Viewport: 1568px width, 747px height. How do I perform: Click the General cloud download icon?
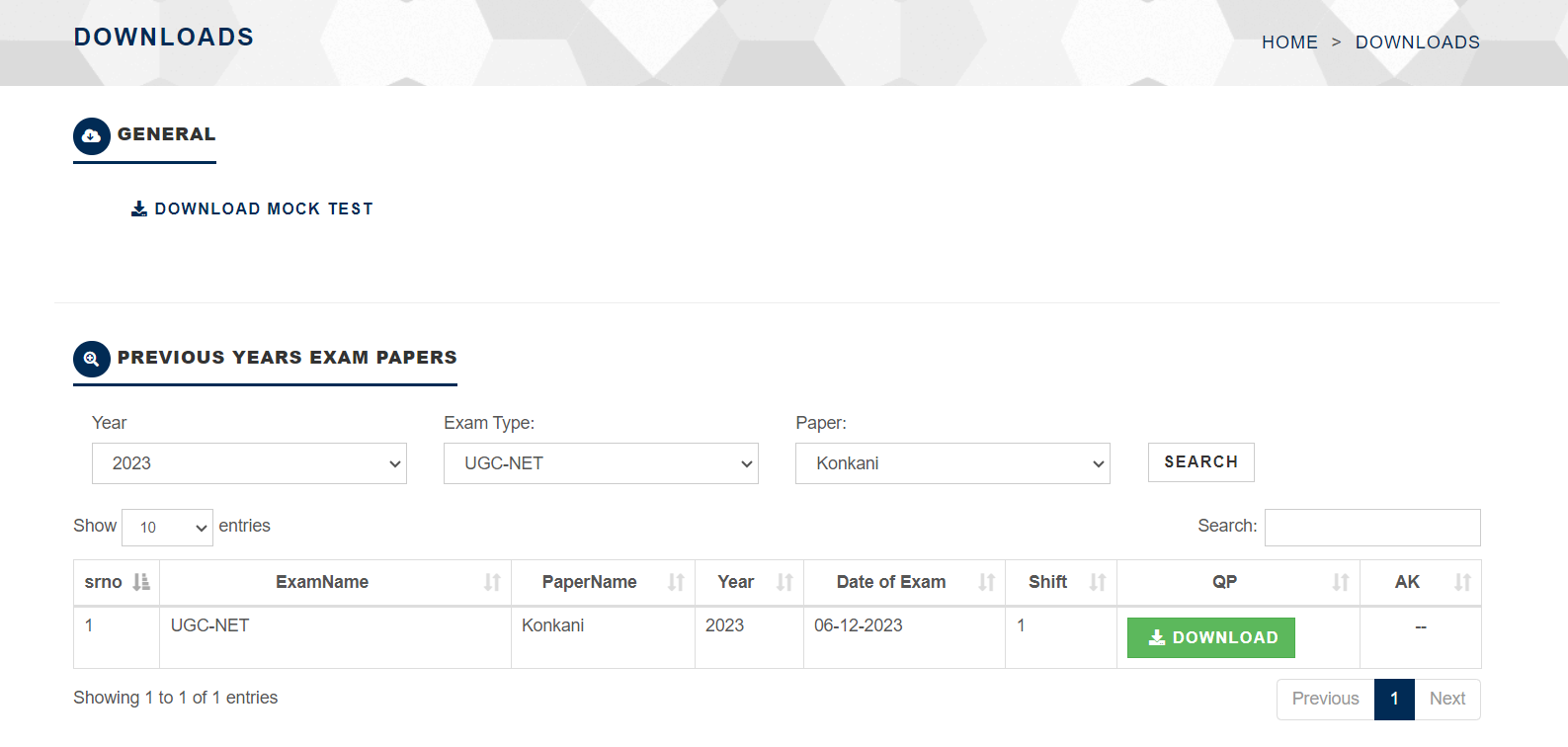pyautogui.click(x=92, y=136)
